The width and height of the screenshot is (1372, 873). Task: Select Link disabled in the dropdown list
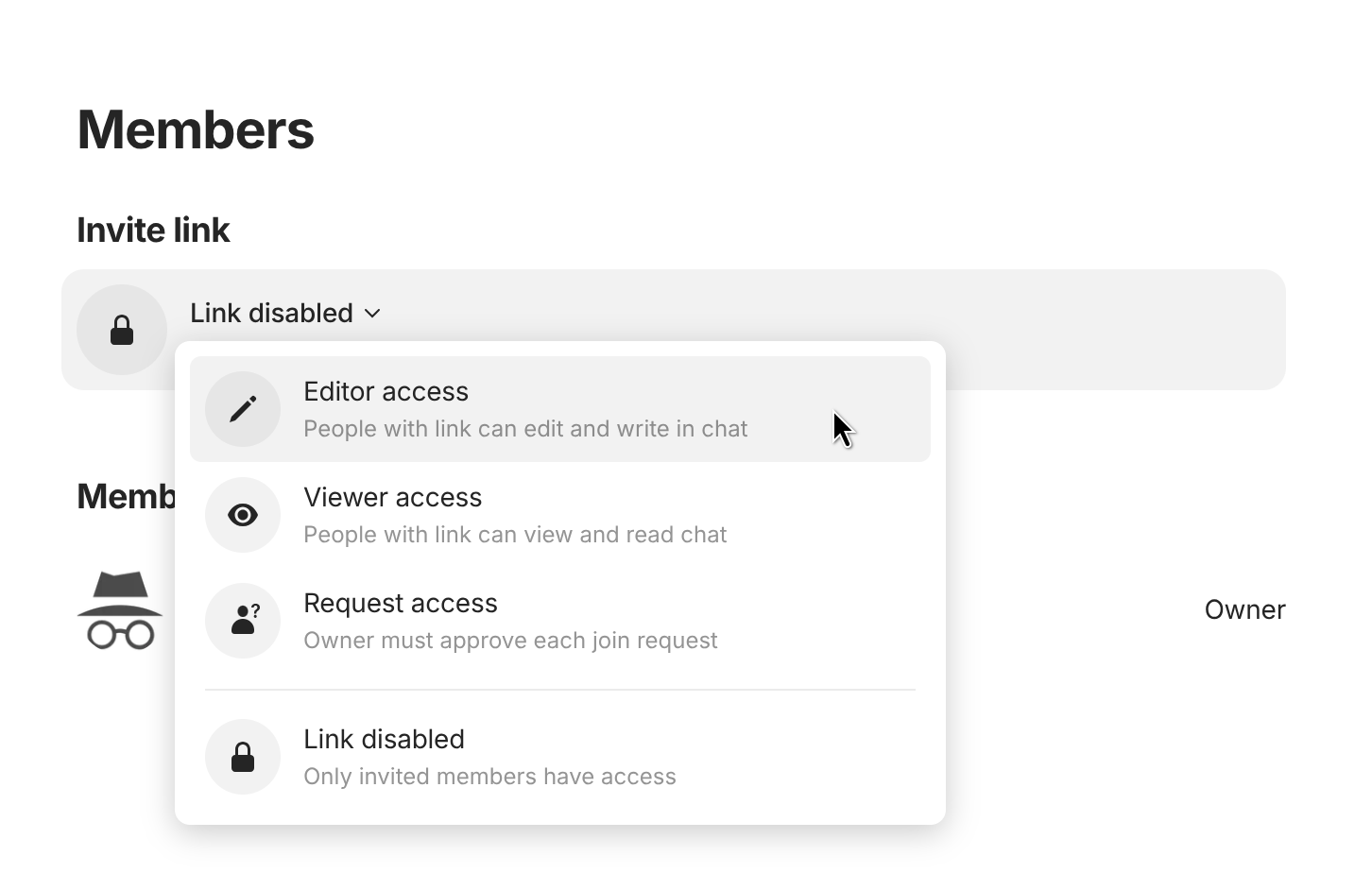[x=384, y=740]
